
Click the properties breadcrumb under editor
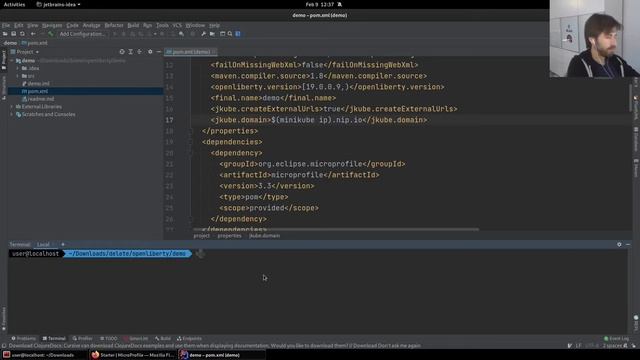(229, 236)
